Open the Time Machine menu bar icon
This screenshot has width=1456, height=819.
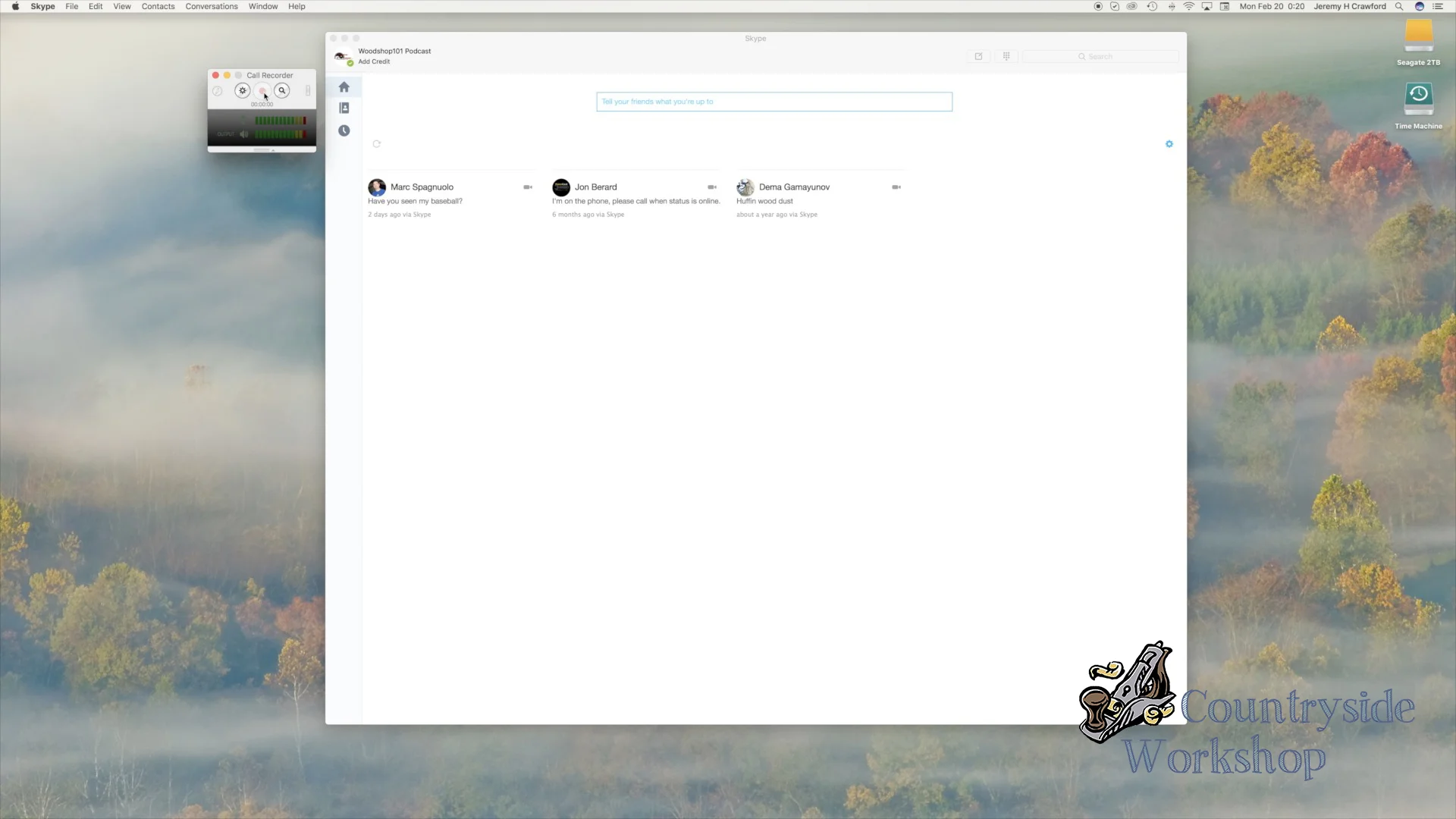click(x=1152, y=6)
